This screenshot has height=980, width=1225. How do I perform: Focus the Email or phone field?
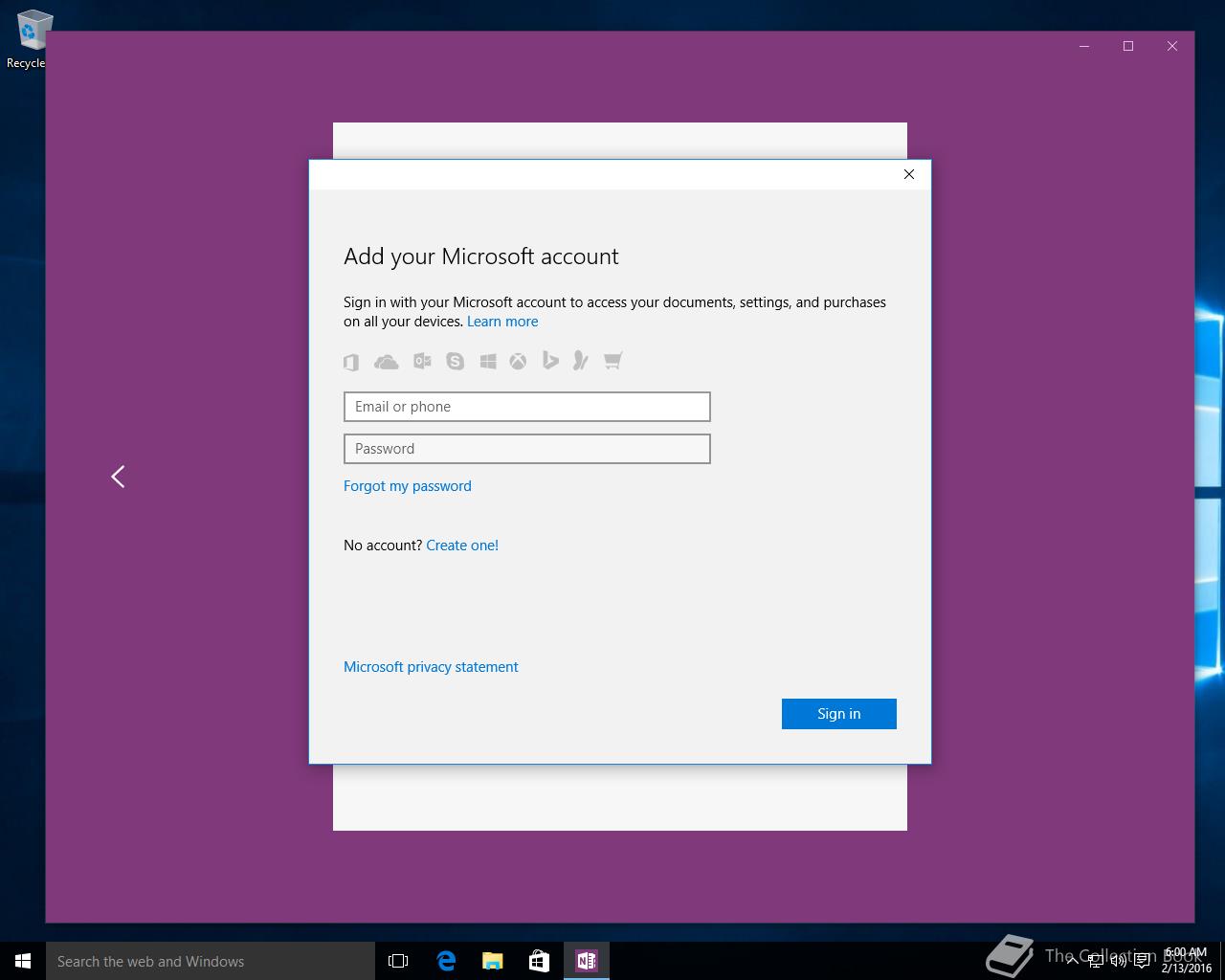(x=527, y=407)
